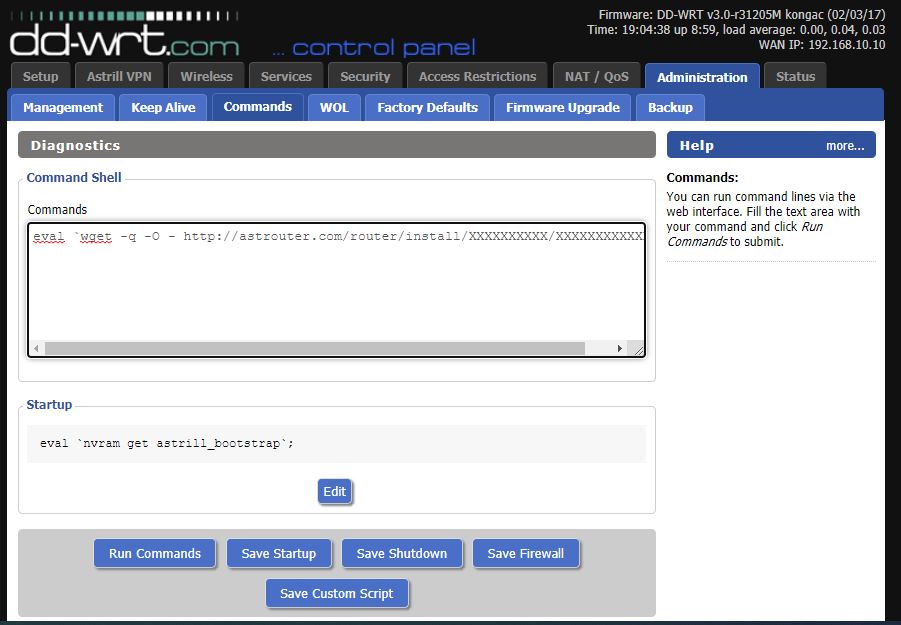The width and height of the screenshot is (901, 625).
Task: Click the Save Startup button
Action: (279, 553)
